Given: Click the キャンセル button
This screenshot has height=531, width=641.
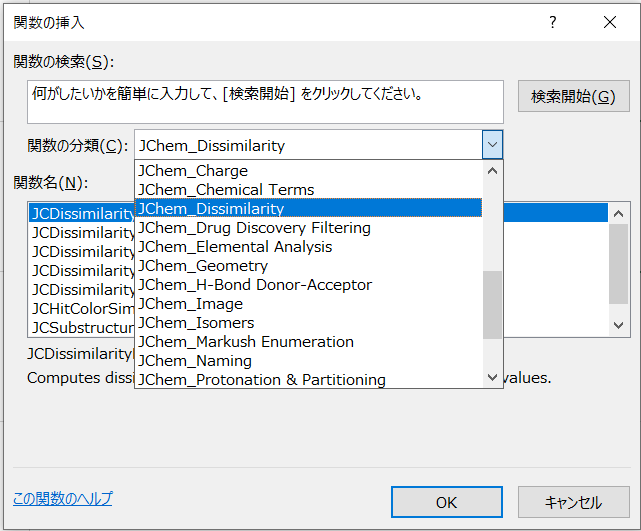Looking at the screenshot, I should (574, 502).
